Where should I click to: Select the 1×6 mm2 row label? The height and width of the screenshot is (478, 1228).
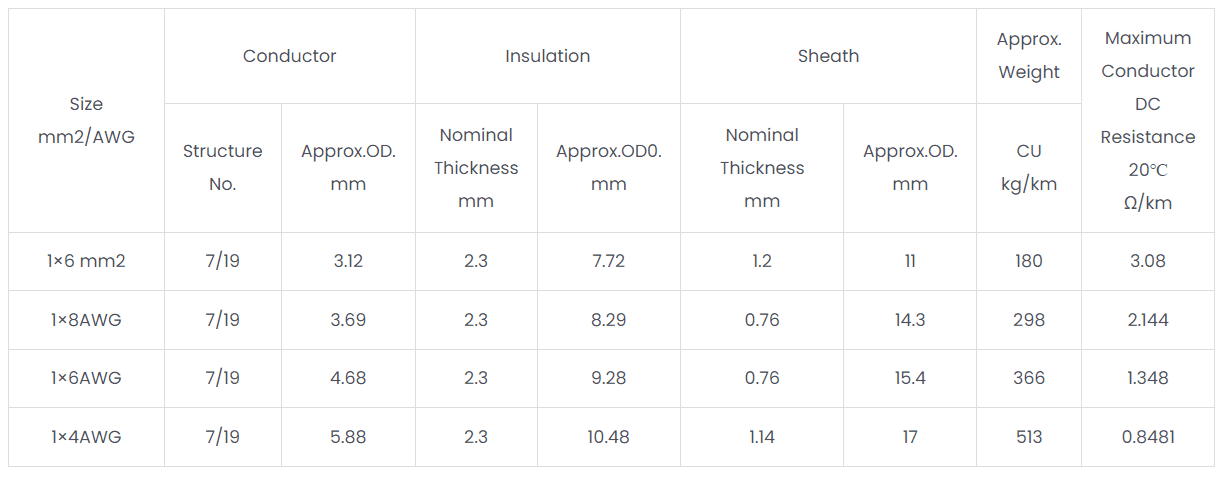tap(86, 261)
